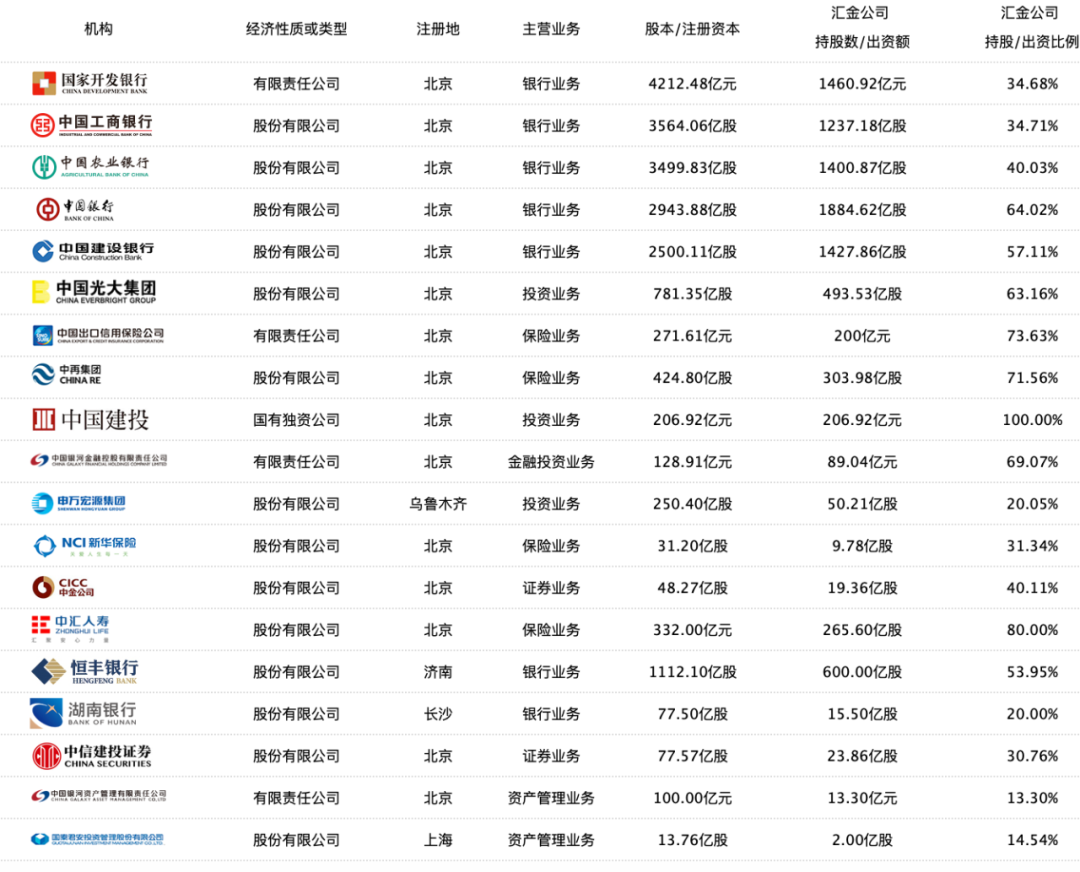1080x872 pixels.
Task: Select the 1884.62亿股 cell
Action: (x=862, y=210)
